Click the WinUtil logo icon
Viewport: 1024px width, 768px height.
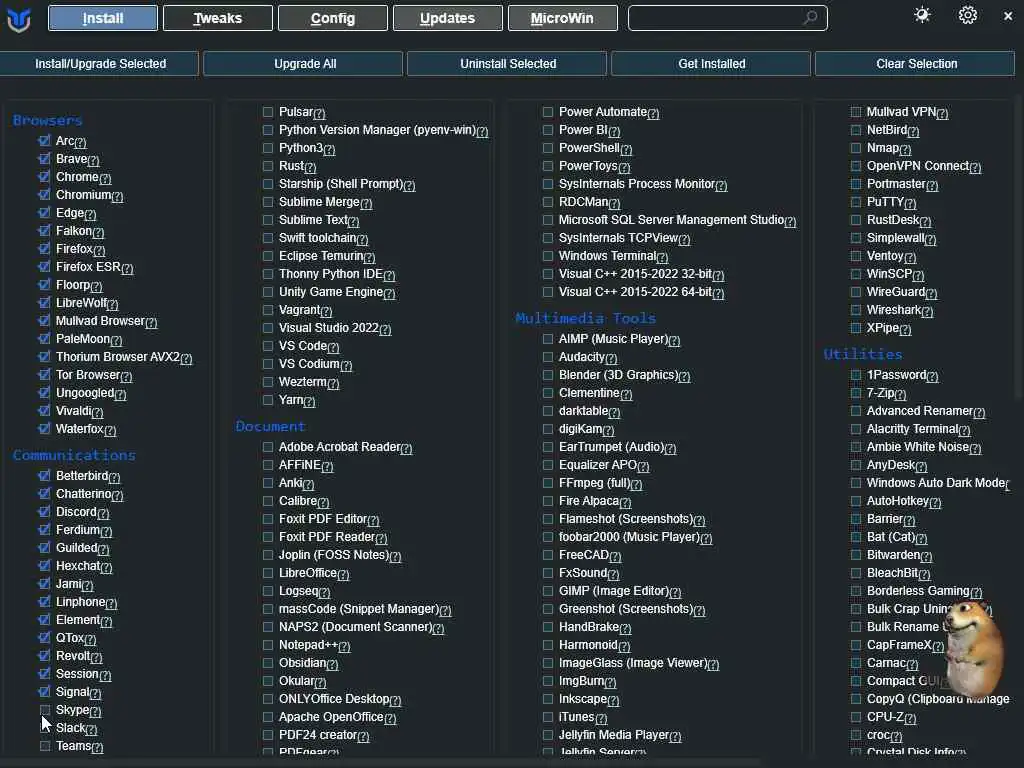tap(18, 18)
